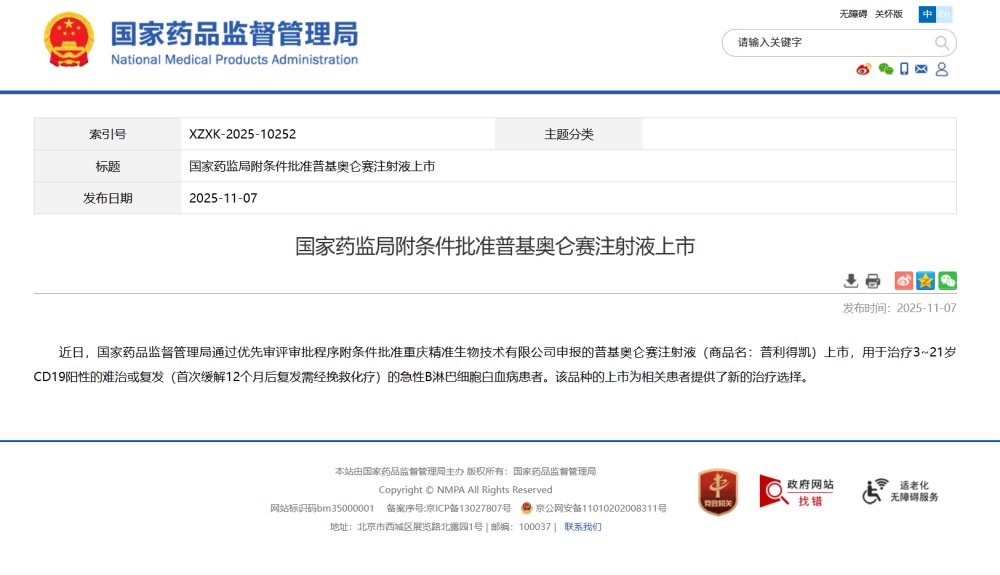Open 无障碍 accessibility link
This screenshot has height=575, width=1000.
tap(853, 14)
